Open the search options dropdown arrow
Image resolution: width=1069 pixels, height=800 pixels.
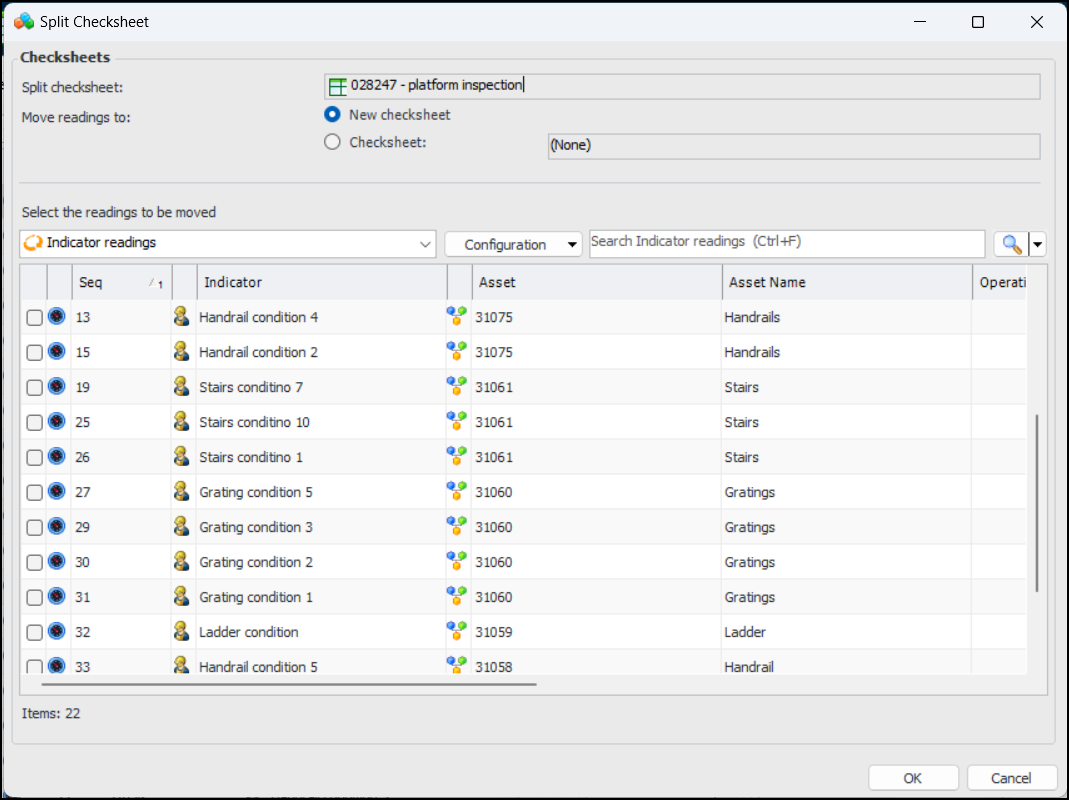[x=1038, y=244]
